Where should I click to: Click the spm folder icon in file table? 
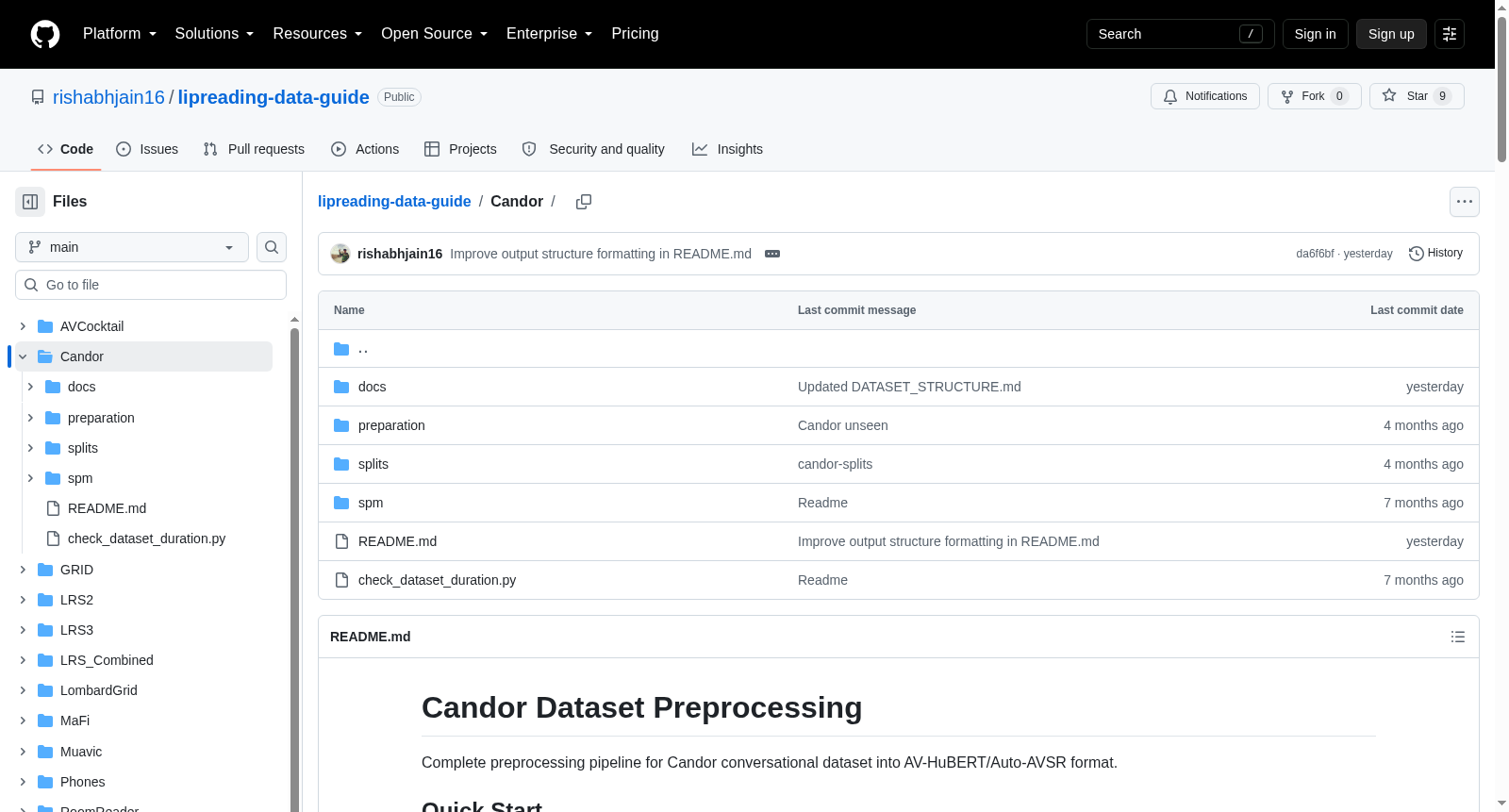click(341, 503)
